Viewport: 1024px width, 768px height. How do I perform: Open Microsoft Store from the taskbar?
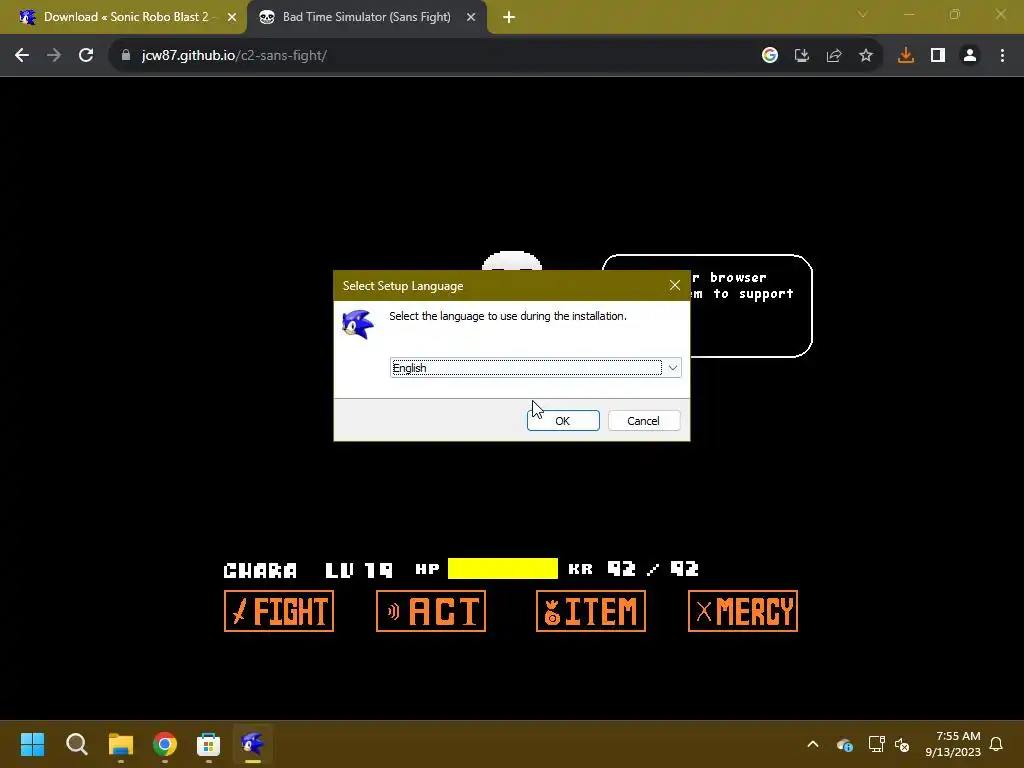point(208,744)
